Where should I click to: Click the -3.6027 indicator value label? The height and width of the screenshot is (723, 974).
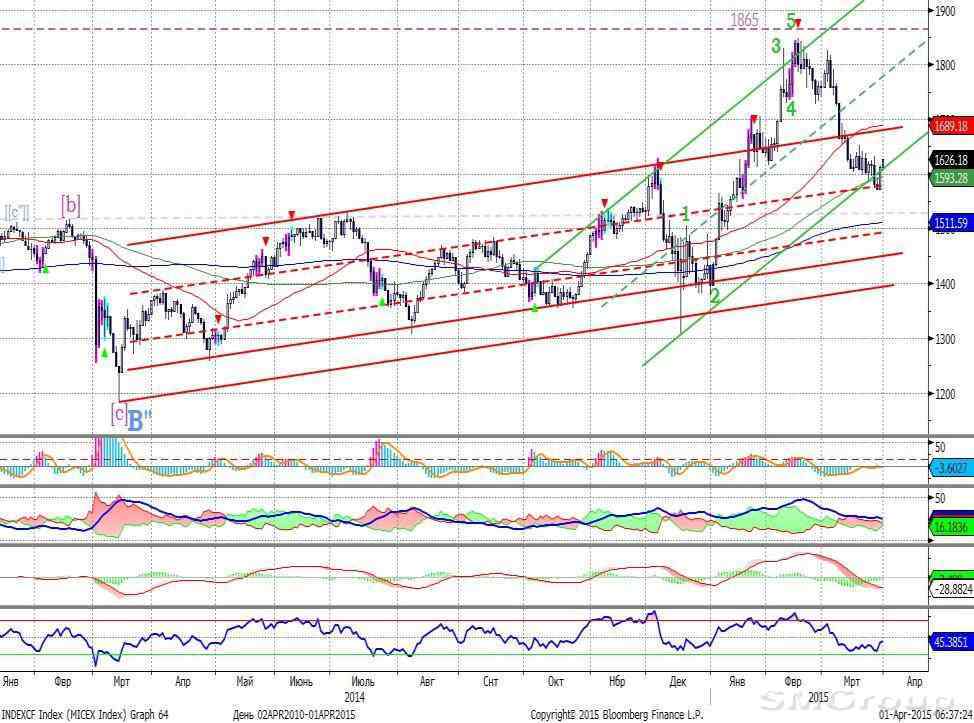(951, 468)
